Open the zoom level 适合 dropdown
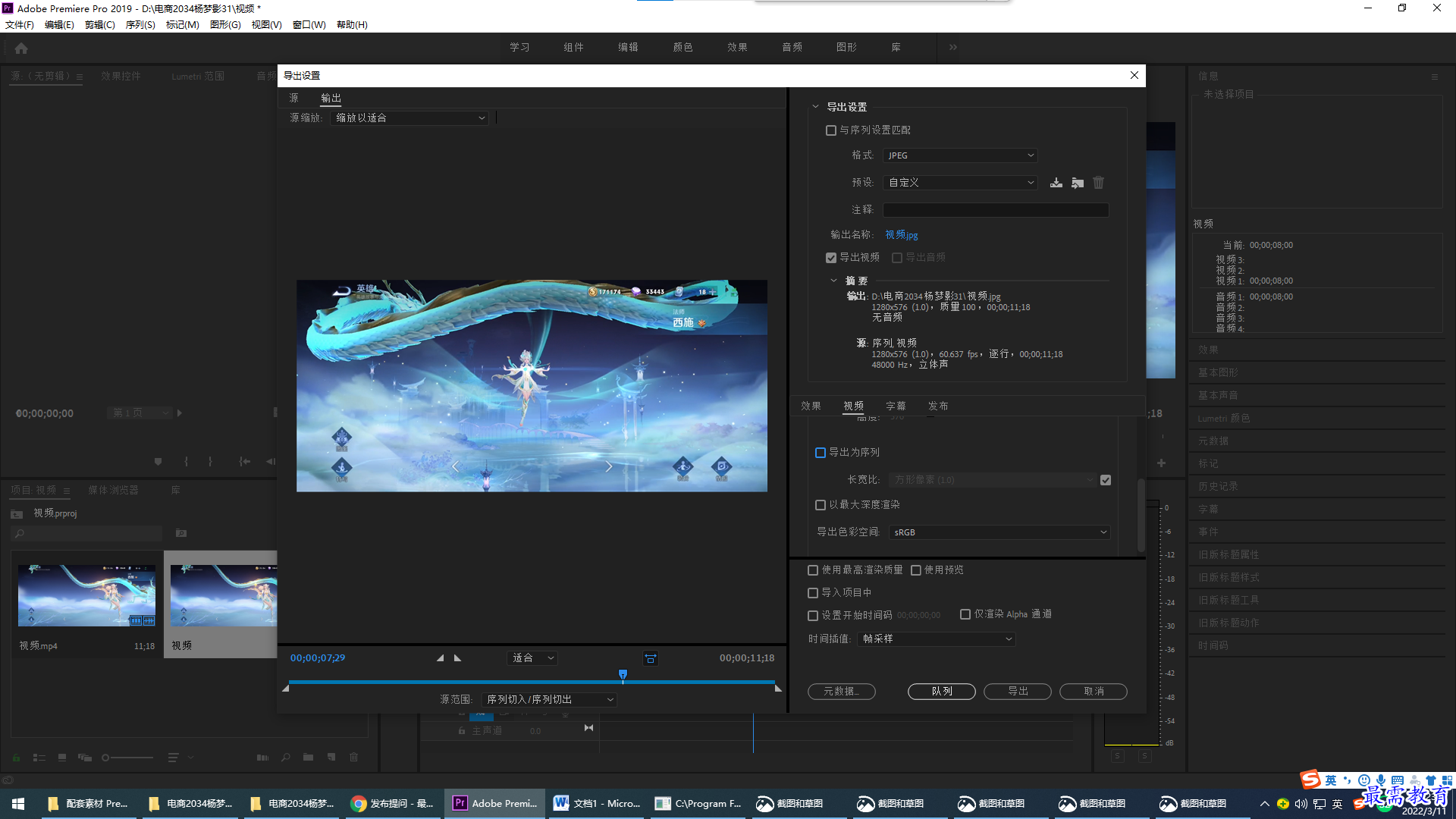The image size is (1456, 819). (532, 658)
